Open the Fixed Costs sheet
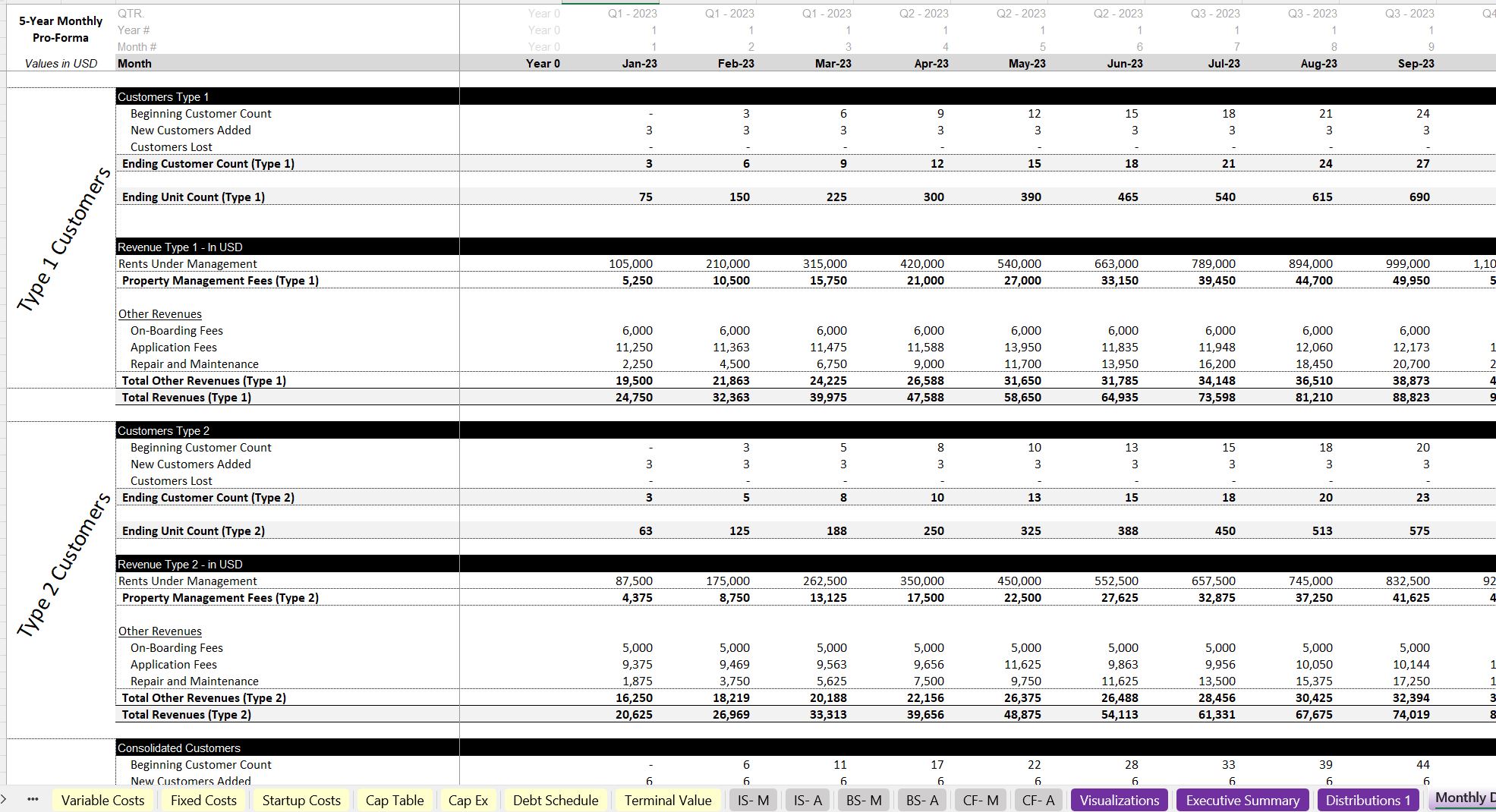The width and height of the screenshot is (1496, 812). tap(203, 800)
